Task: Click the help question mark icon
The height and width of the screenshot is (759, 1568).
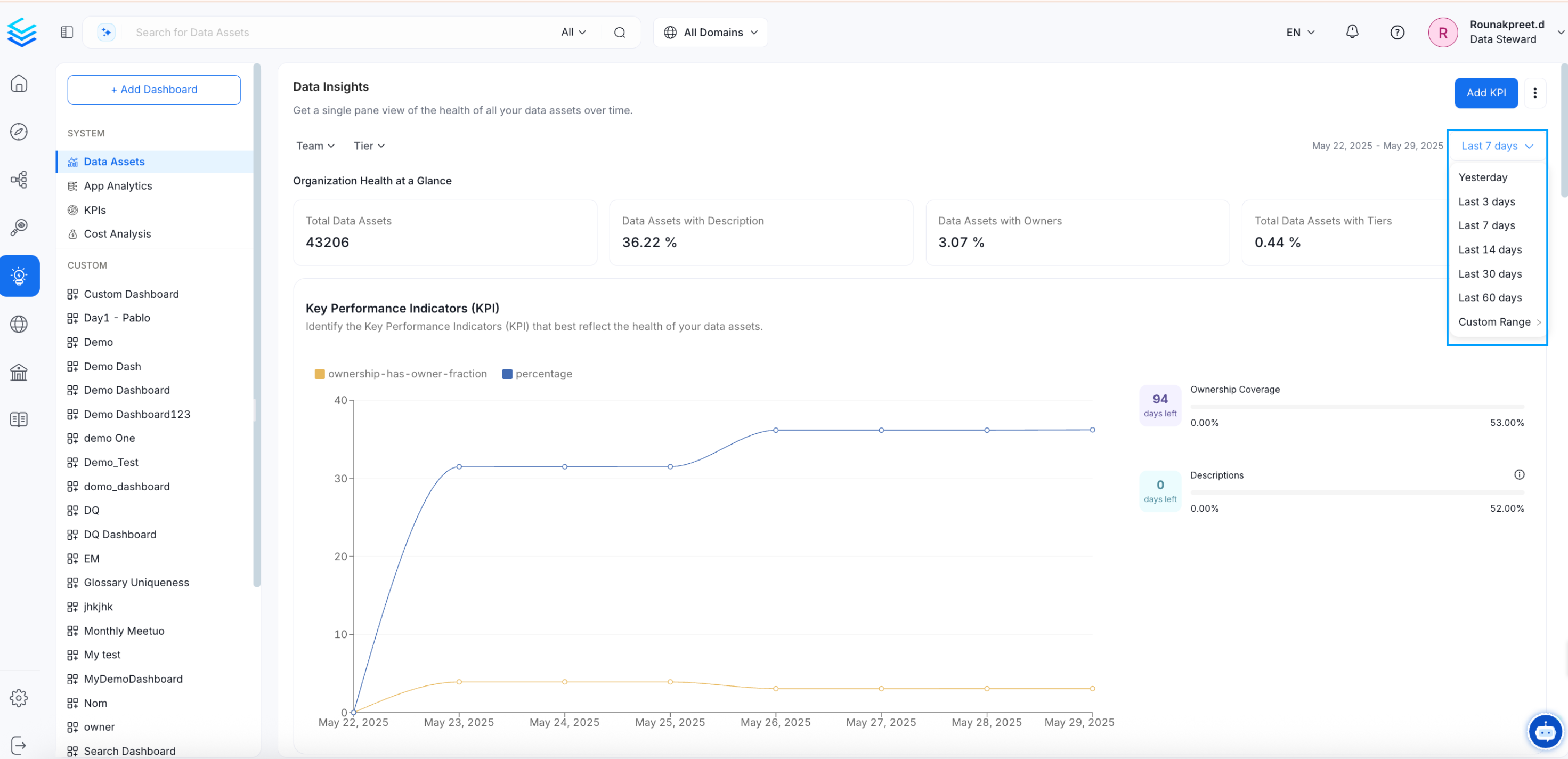Action: click(x=1397, y=31)
